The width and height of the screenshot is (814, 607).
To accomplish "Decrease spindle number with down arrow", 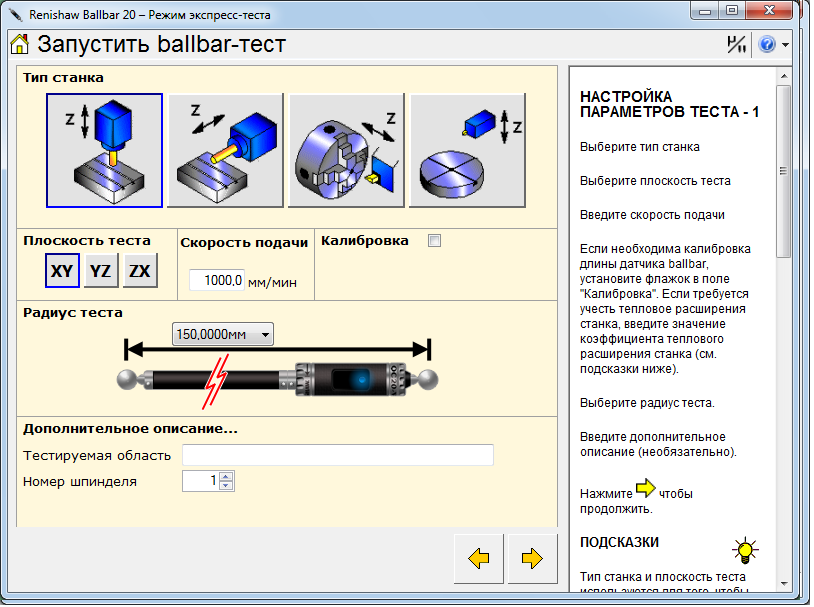I will [226, 486].
